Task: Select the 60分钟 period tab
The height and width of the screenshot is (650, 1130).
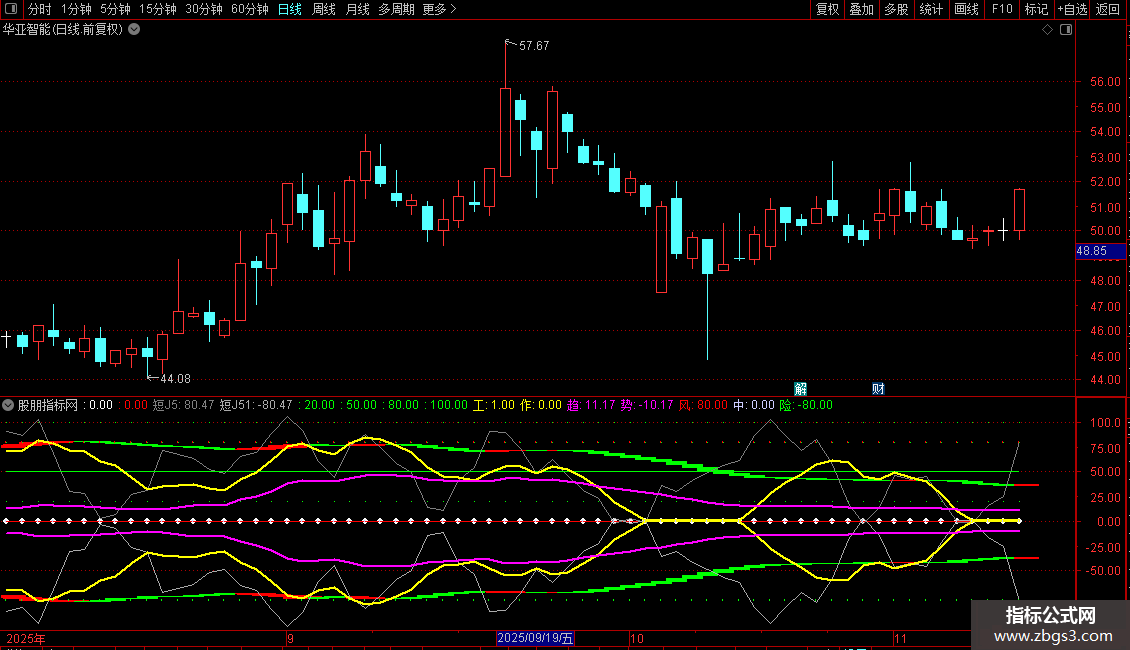Action: tap(249, 9)
